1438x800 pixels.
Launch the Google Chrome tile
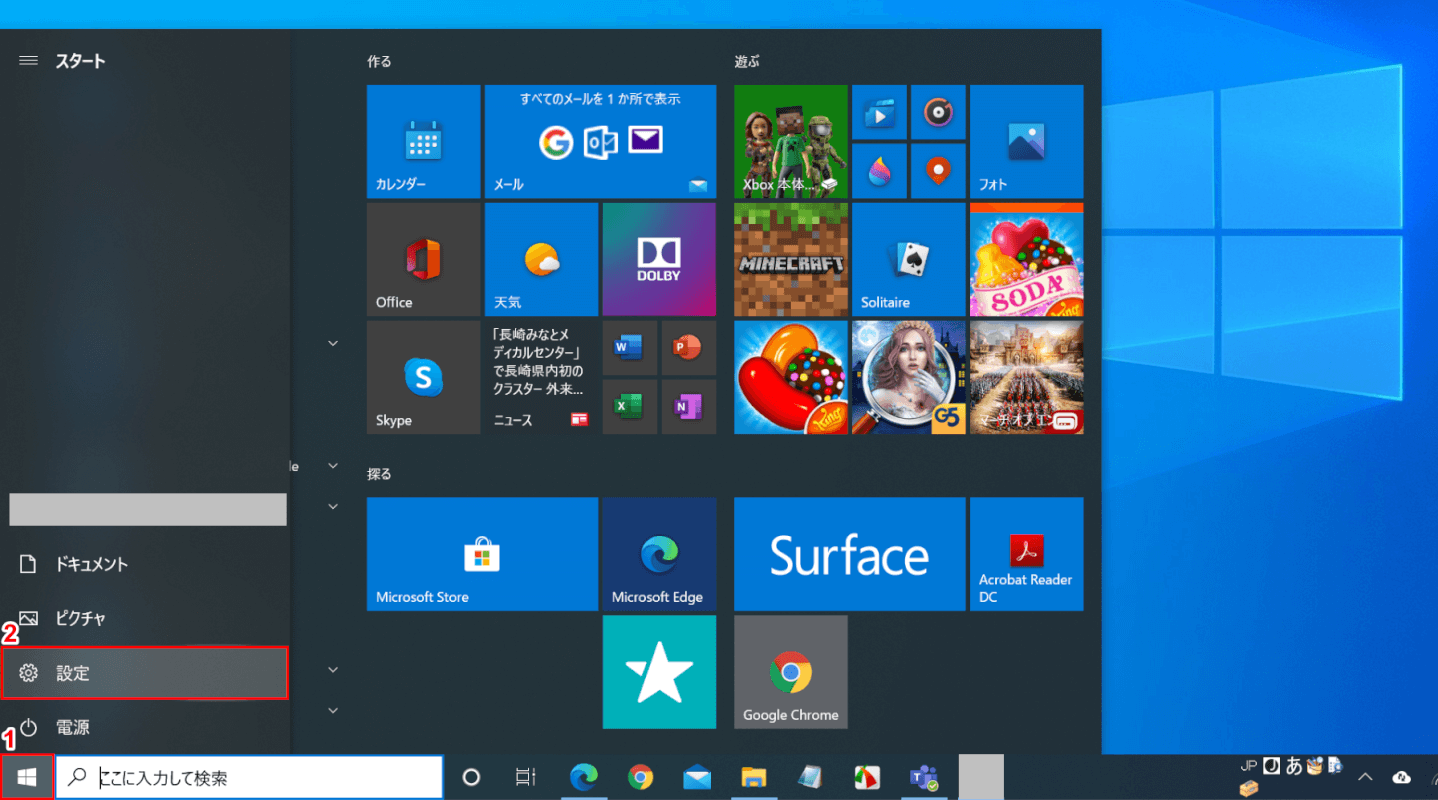click(x=791, y=672)
